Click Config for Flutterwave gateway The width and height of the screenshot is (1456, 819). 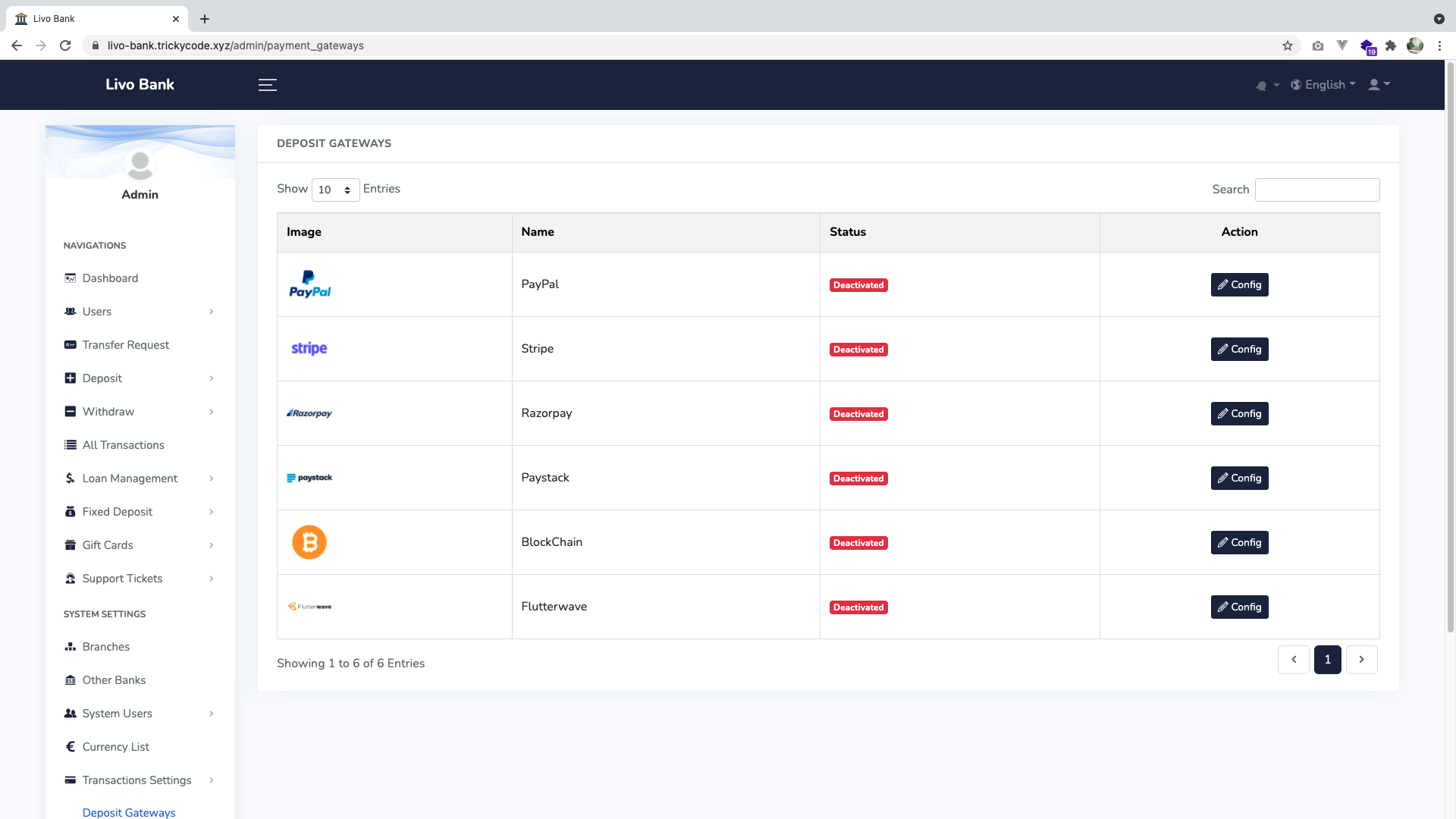coord(1239,607)
